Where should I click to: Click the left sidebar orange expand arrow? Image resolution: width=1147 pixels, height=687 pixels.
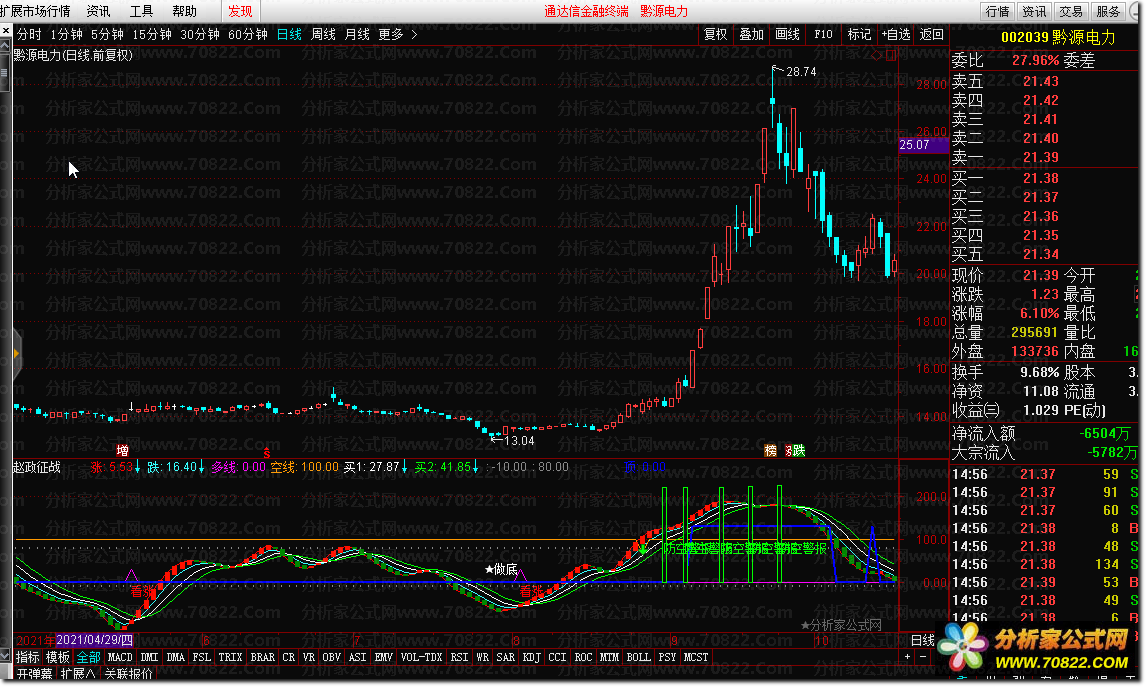click(x=16, y=353)
